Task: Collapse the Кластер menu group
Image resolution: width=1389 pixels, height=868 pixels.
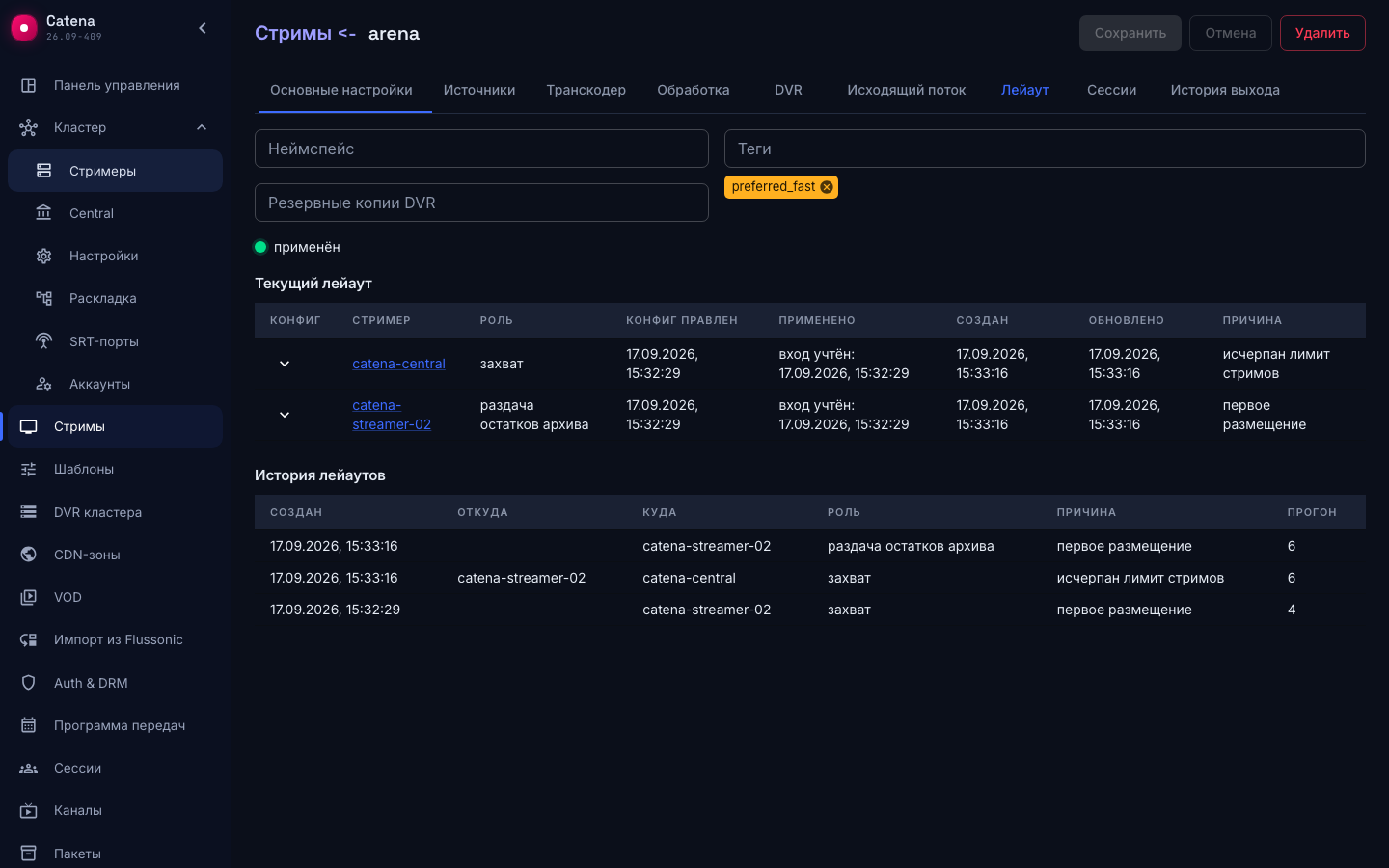Action: [x=202, y=127]
